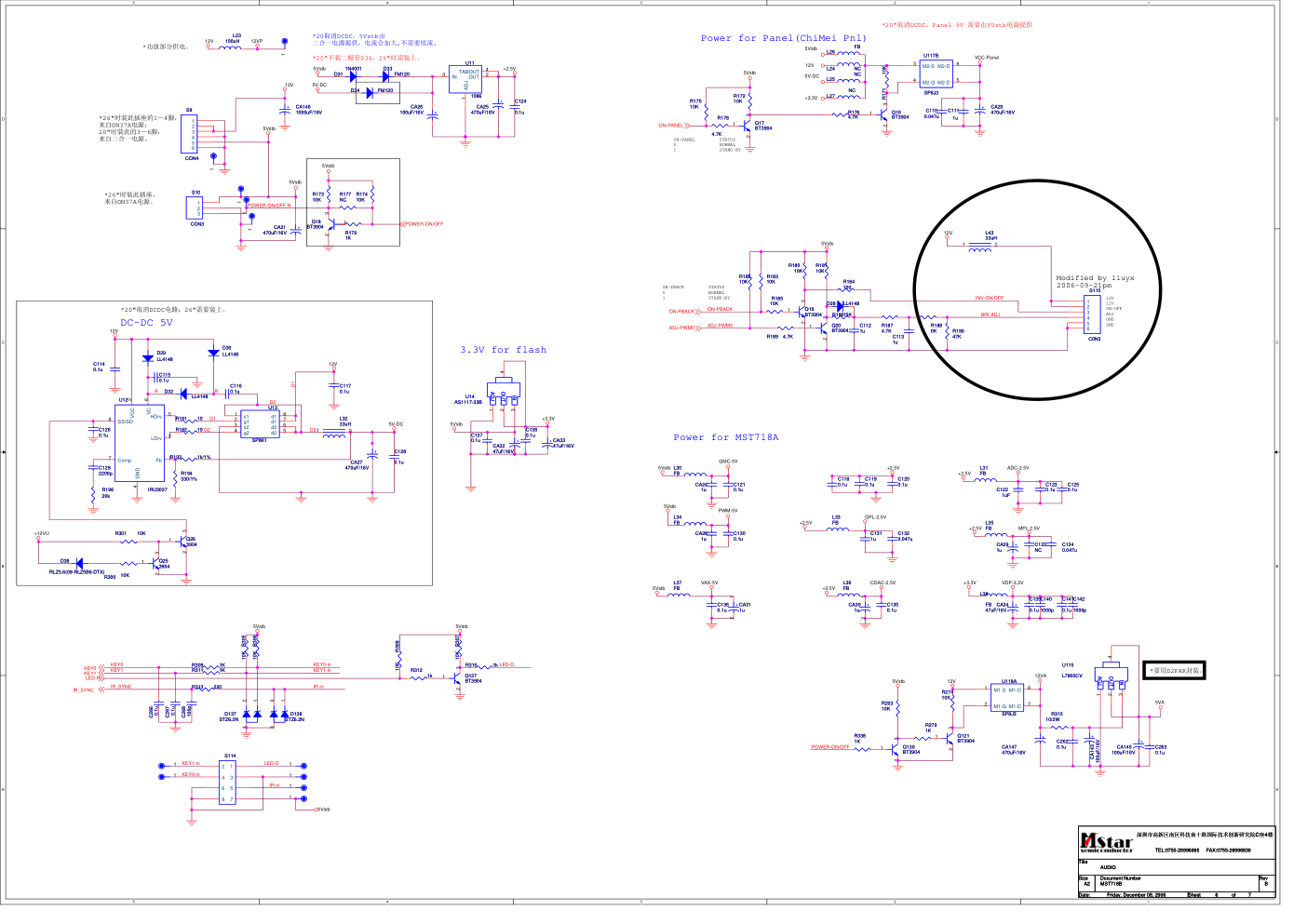Viewport: 1307px width, 924px height.
Task: Click the U12 IRU3037 controller block
Action: (140, 443)
